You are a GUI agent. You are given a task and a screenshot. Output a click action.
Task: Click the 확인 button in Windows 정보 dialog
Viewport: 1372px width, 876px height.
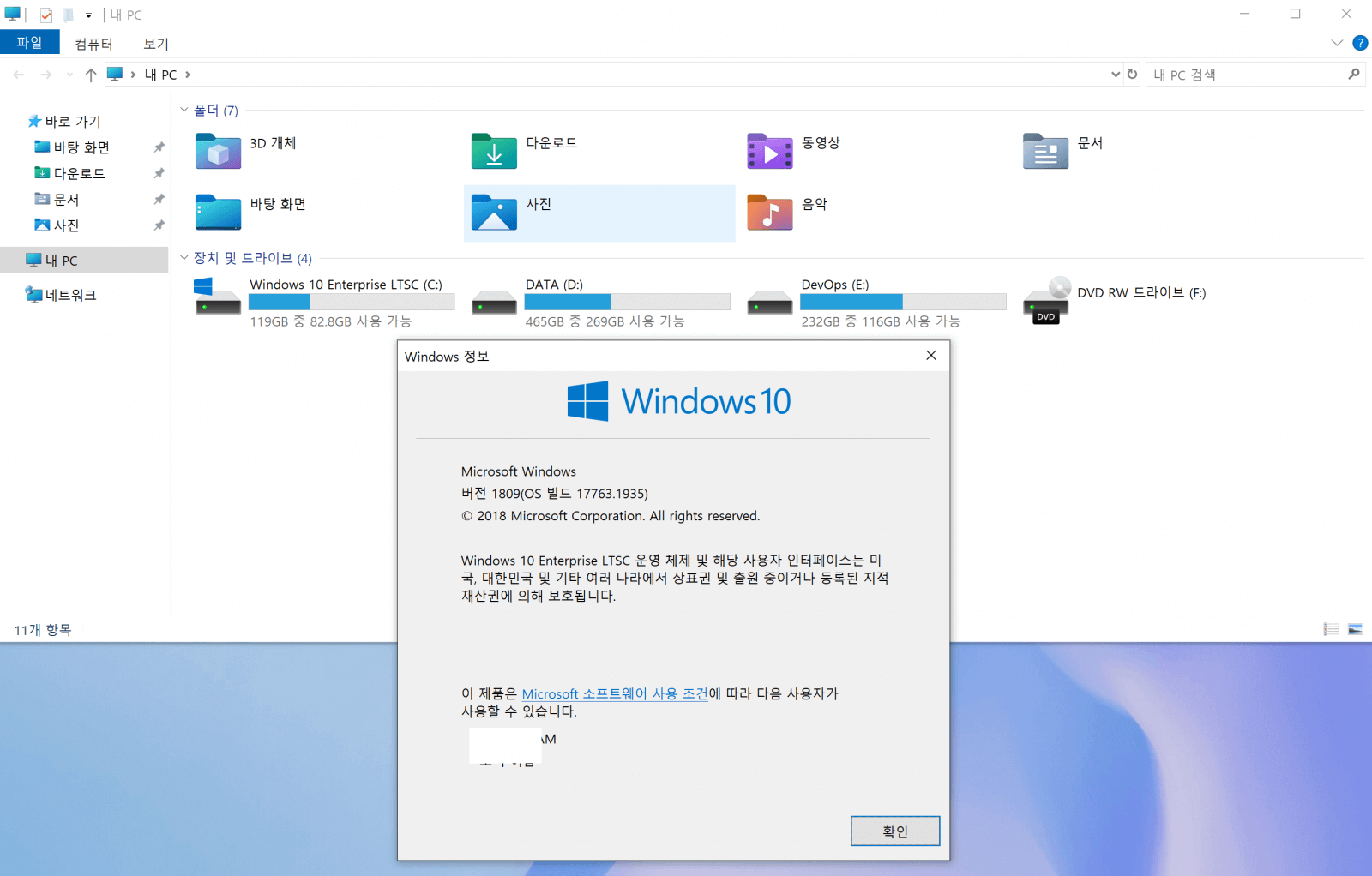pyautogui.click(x=895, y=831)
